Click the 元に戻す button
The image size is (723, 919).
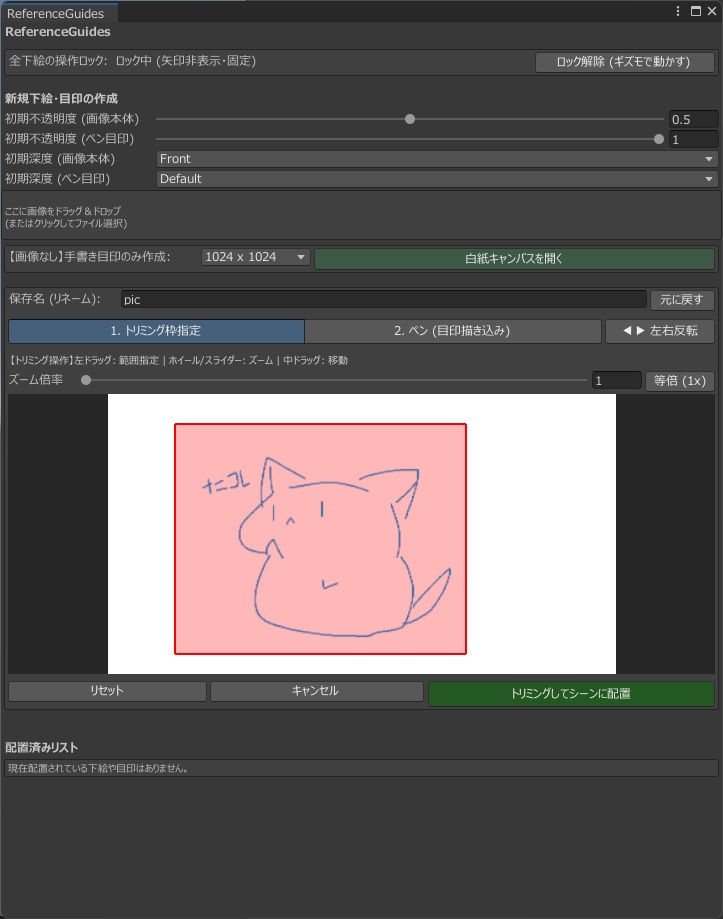point(682,299)
